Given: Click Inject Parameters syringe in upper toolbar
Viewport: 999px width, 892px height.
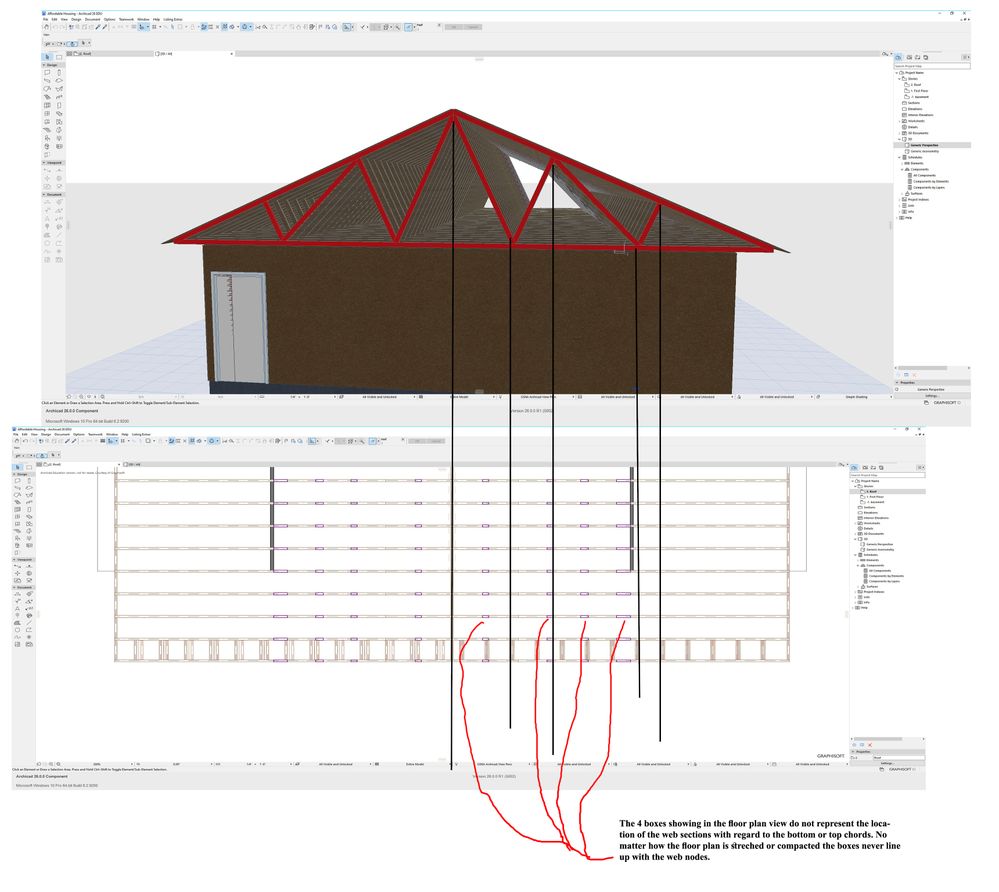Looking at the screenshot, I should pyautogui.click(x=104, y=27).
